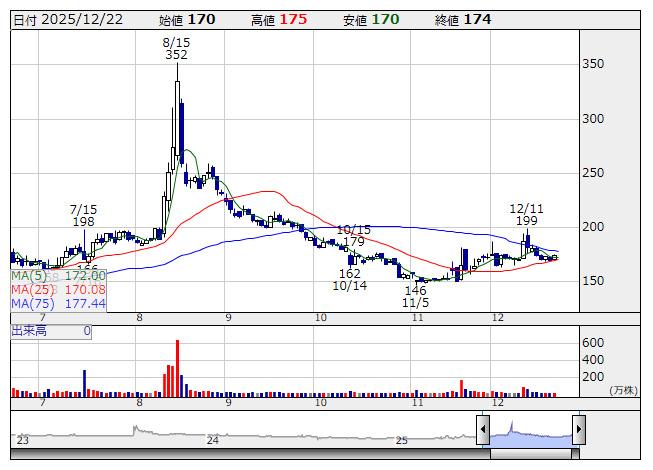
Task: Click the 12/11 high marker at 199
Action: coord(527,213)
